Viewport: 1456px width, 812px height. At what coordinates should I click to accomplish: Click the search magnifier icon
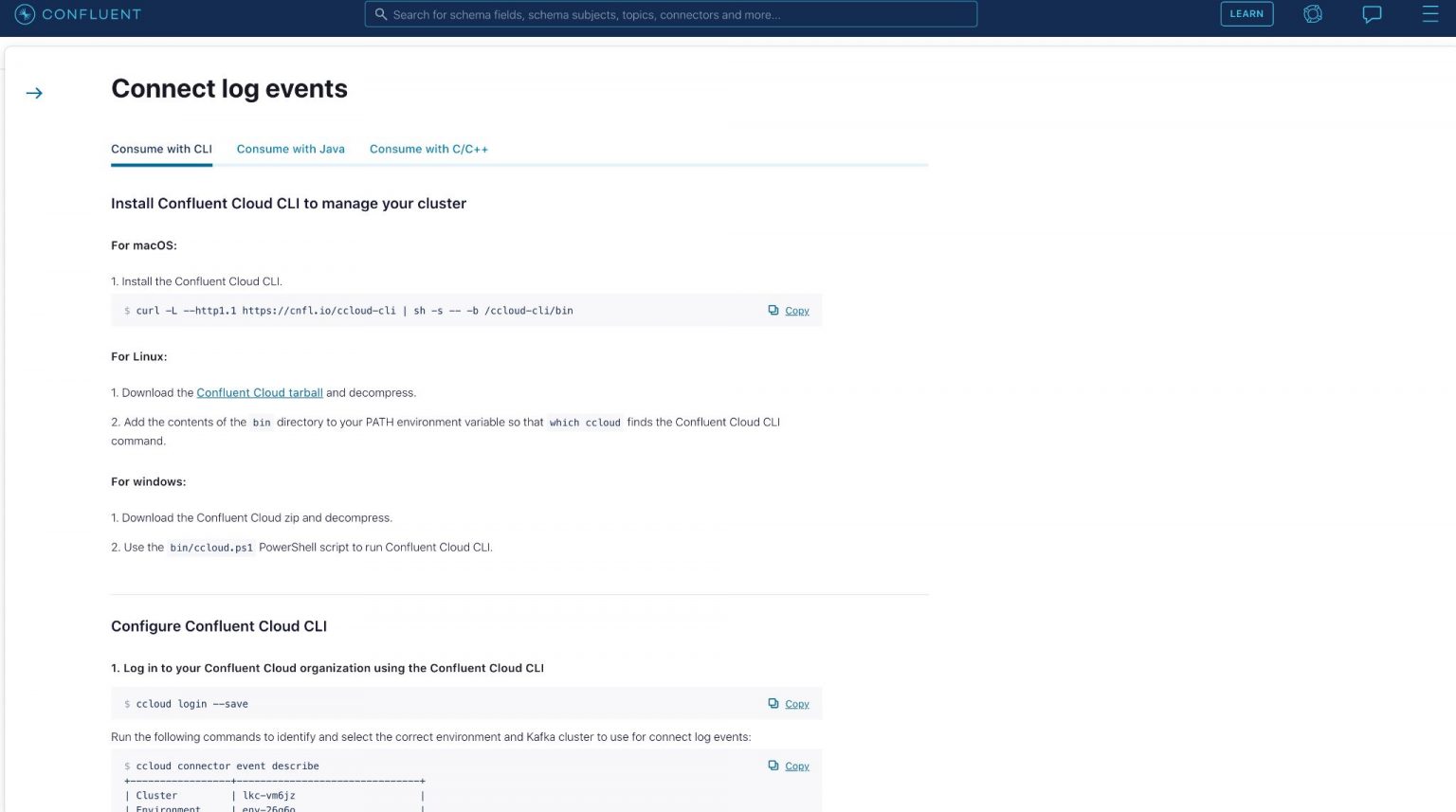pyautogui.click(x=382, y=14)
